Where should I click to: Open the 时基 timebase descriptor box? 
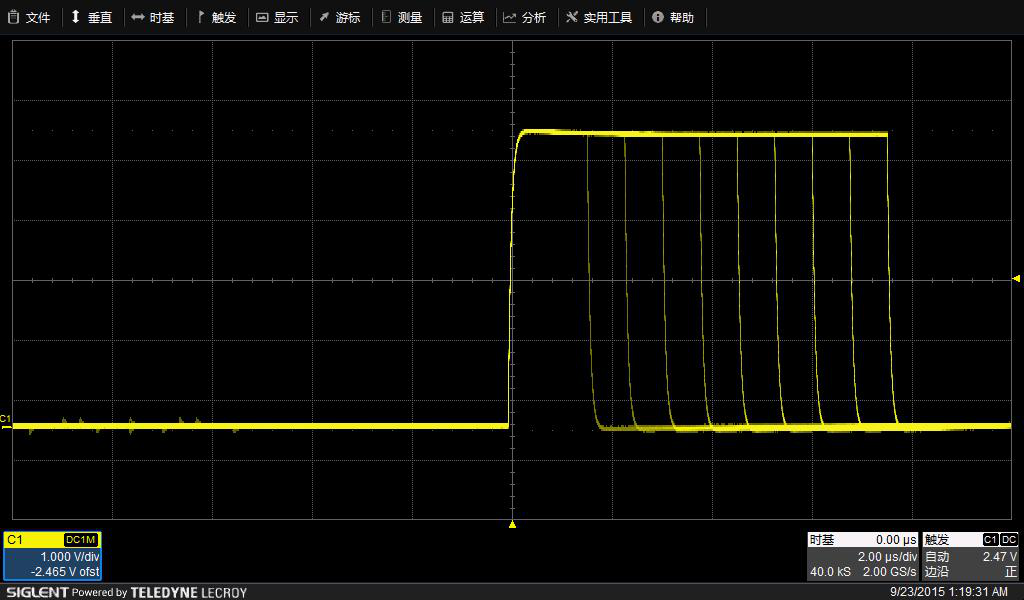pos(862,556)
